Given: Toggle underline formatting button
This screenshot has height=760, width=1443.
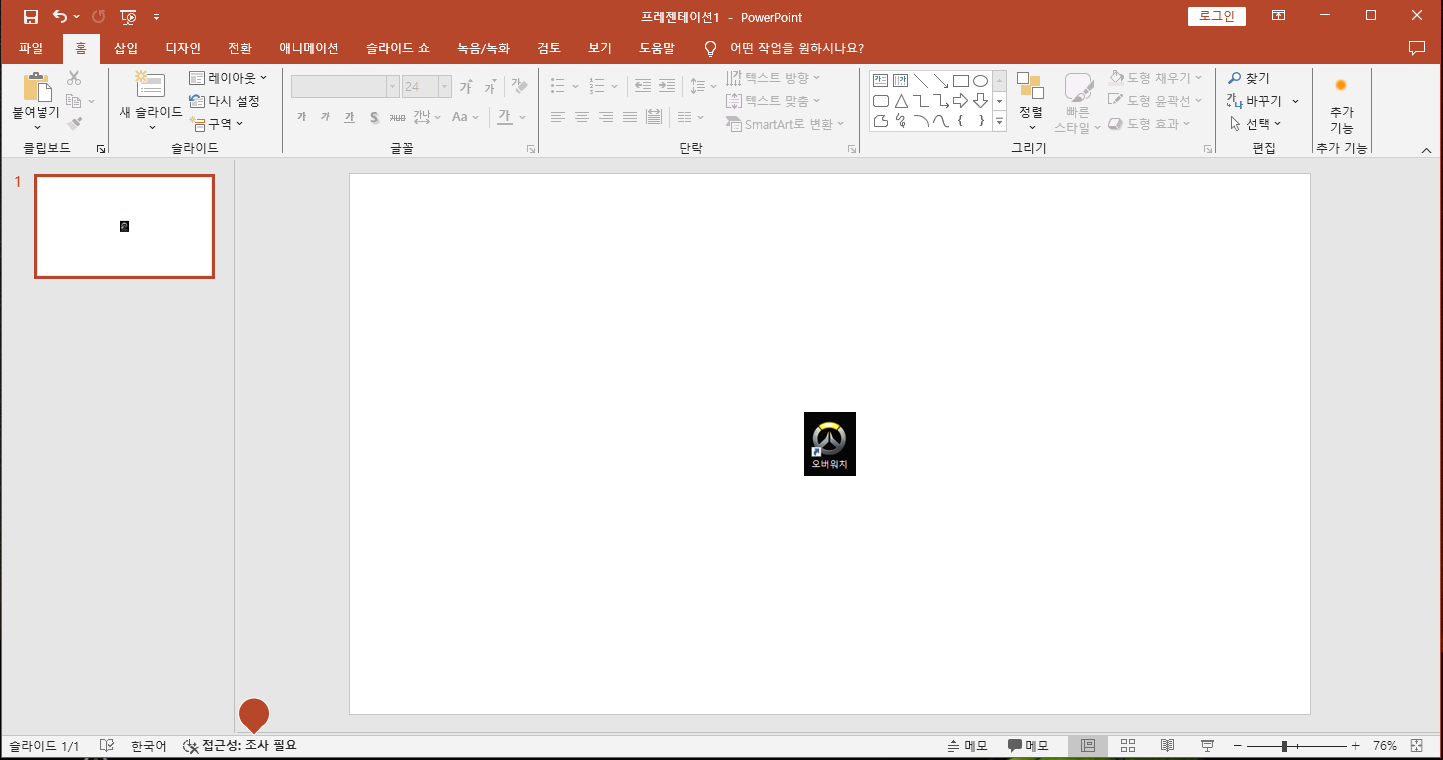Looking at the screenshot, I should pyautogui.click(x=349, y=117).
